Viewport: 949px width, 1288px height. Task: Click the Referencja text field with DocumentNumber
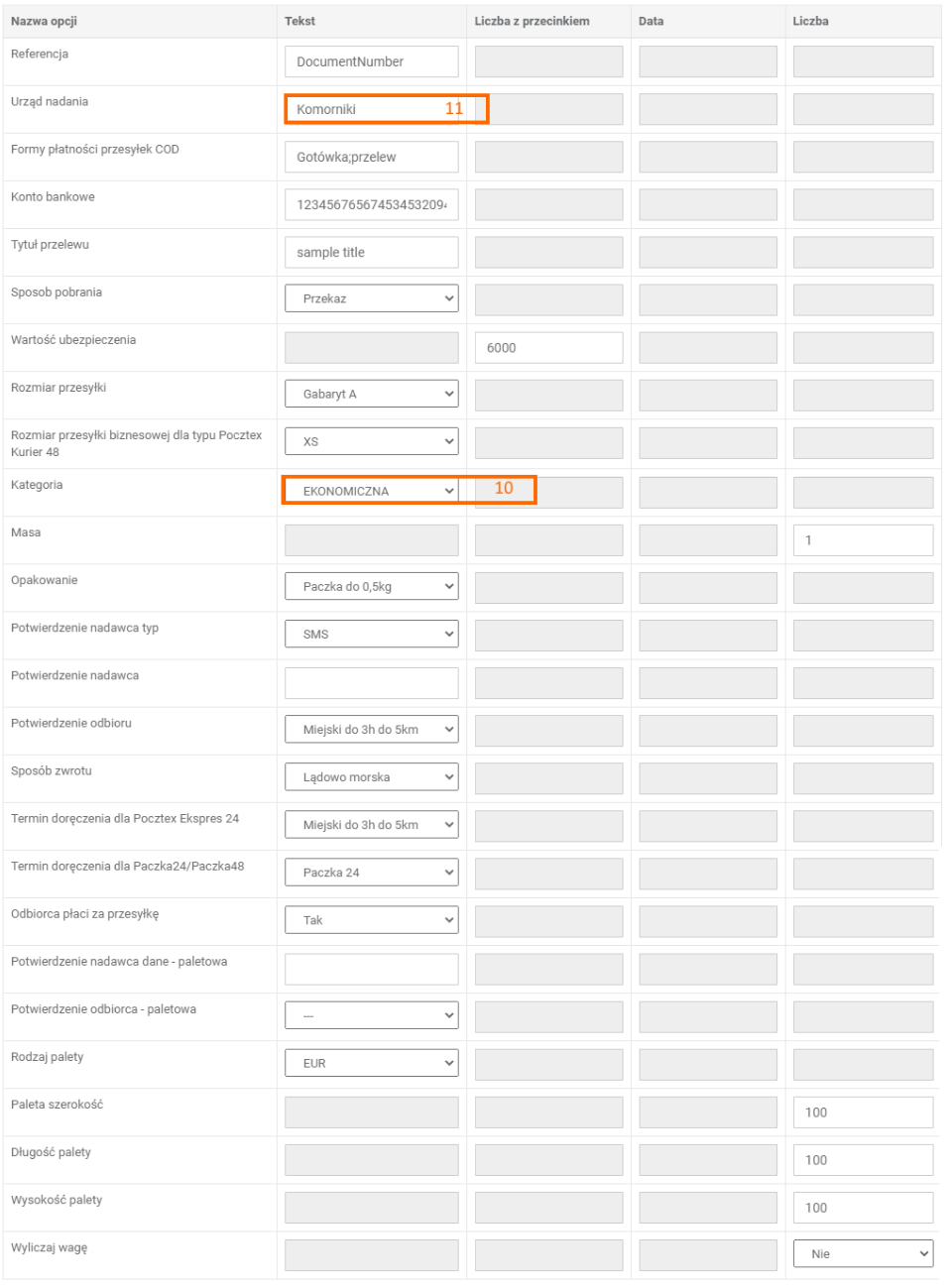(x=371, y=61)
